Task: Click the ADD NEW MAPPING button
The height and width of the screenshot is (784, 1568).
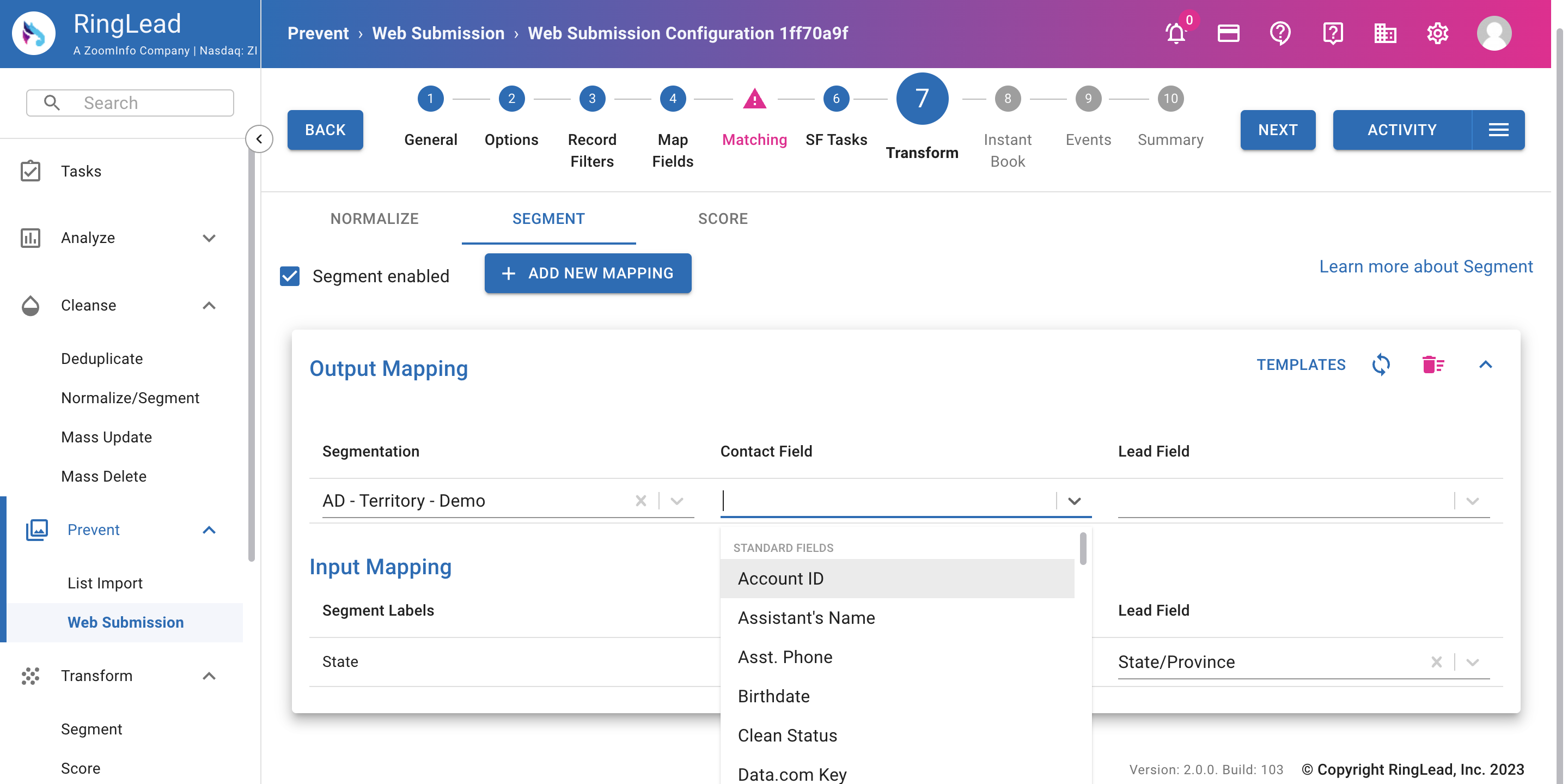Action: pos(588,274)
